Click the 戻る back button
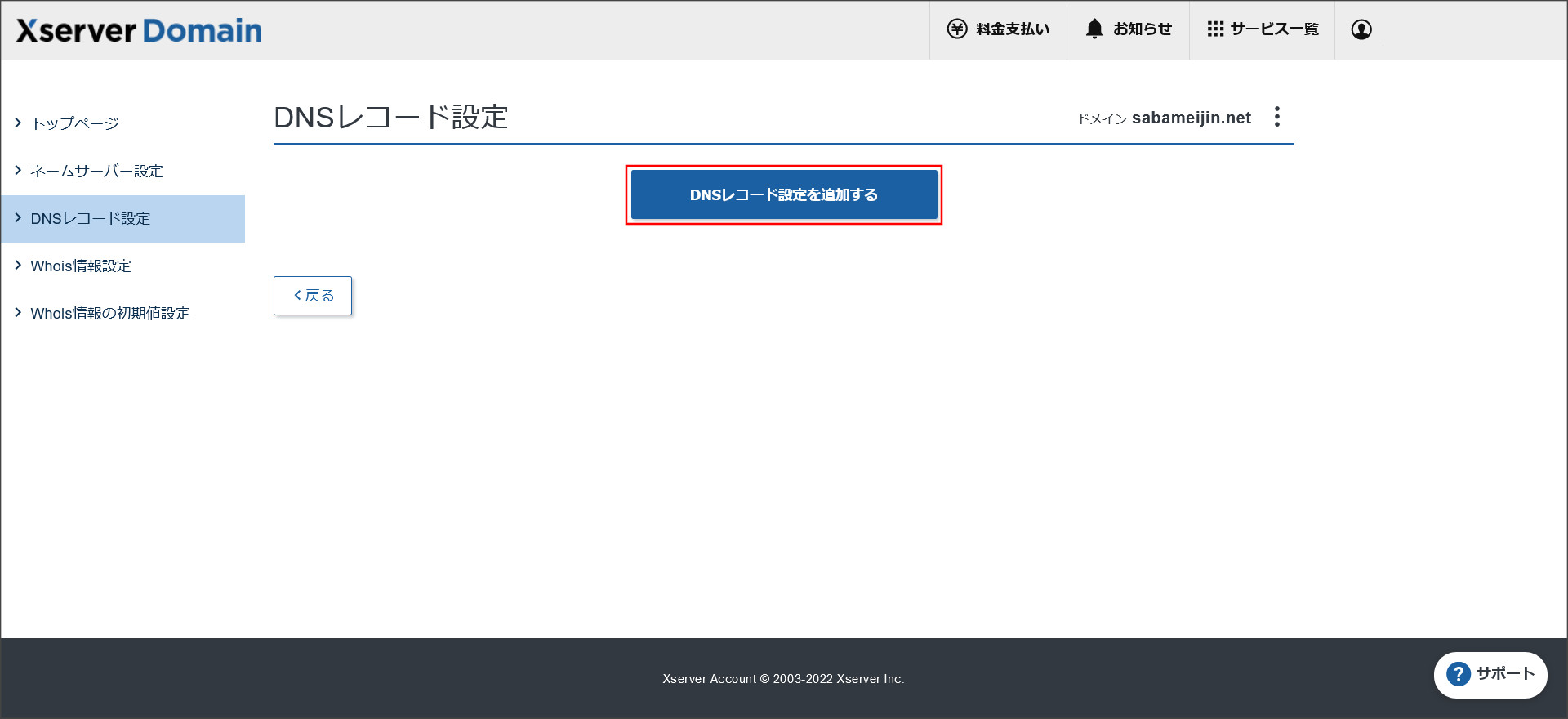 (313, 296)
